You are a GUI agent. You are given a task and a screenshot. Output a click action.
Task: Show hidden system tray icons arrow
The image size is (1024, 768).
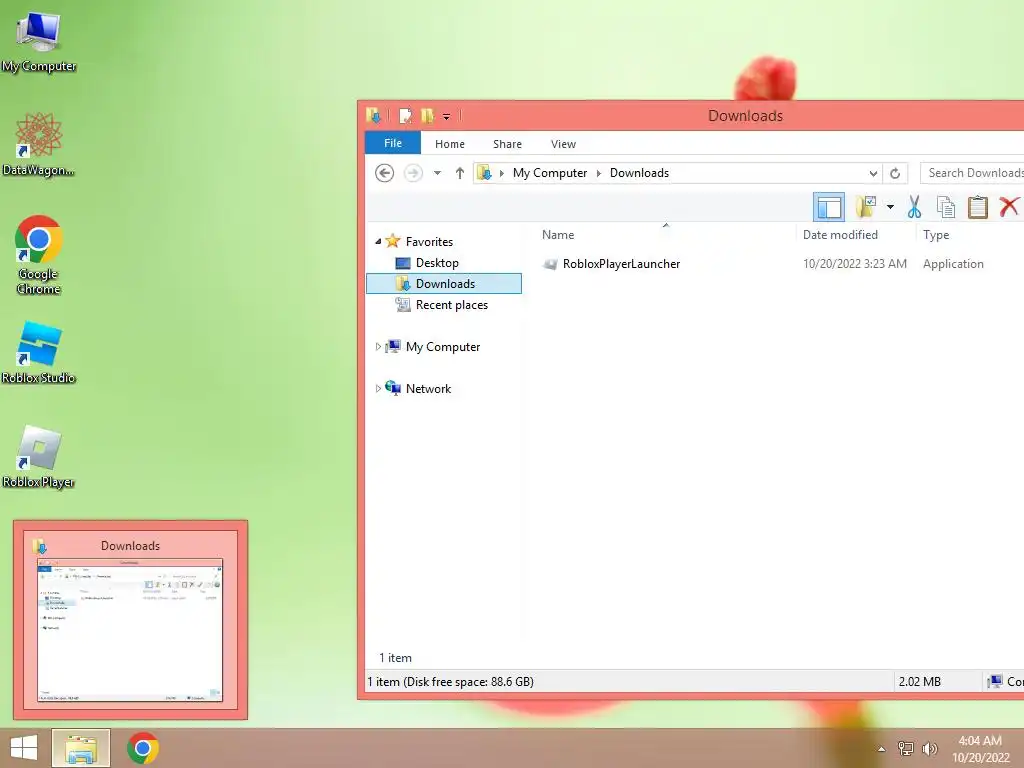point(882,748)
